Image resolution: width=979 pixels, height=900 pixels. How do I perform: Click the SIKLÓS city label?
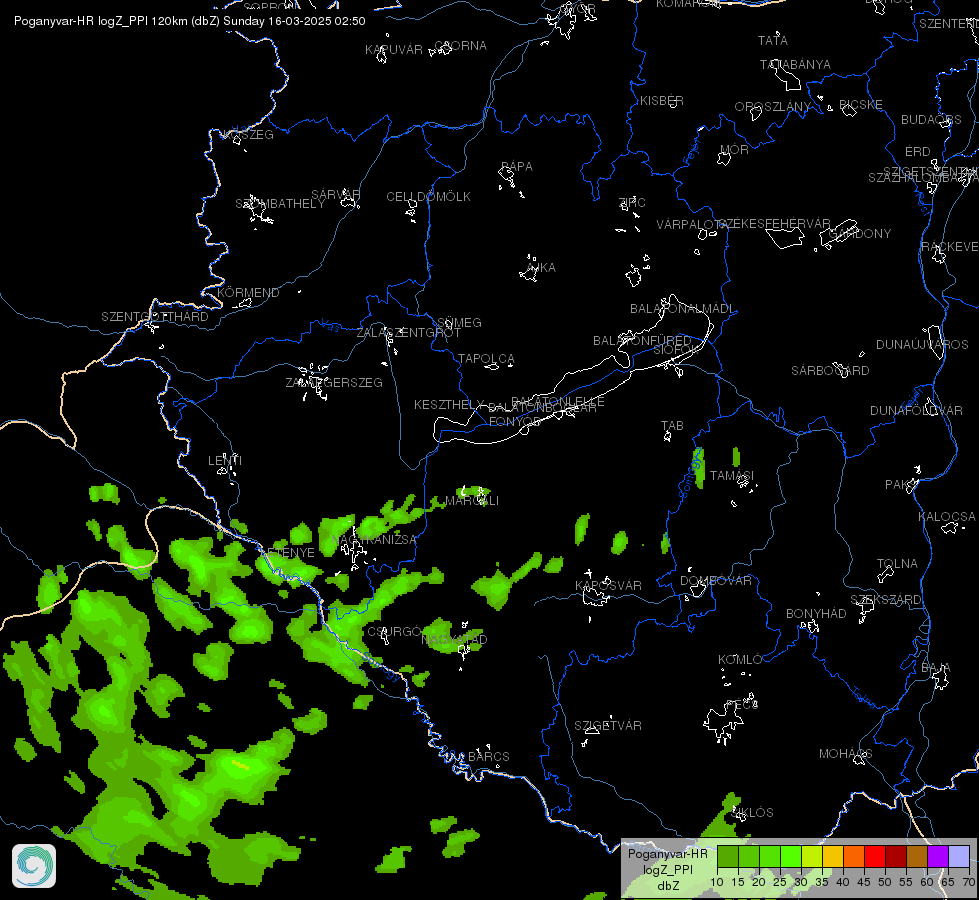pyautogui.click(x=752, y=813)
